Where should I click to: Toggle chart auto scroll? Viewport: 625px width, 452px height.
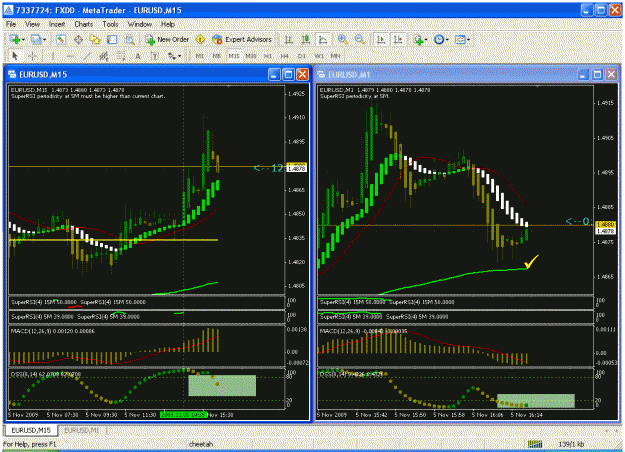pyautogui.click(x=381, y=39)
